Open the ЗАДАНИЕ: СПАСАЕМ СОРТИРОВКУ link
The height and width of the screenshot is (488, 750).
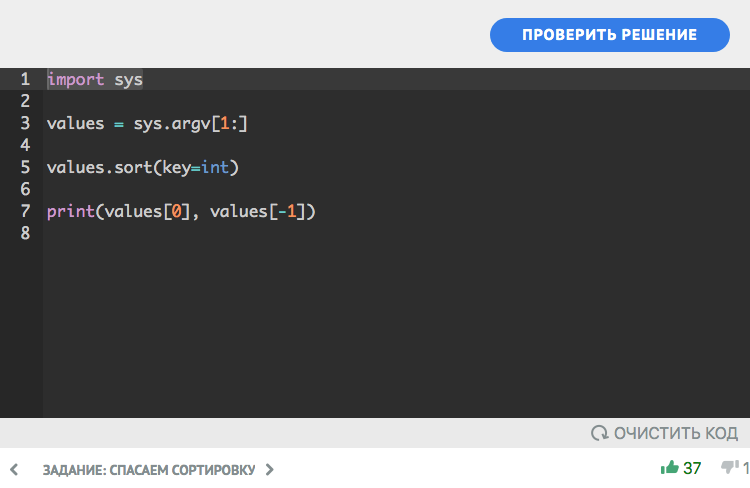(x=149, y=470)
